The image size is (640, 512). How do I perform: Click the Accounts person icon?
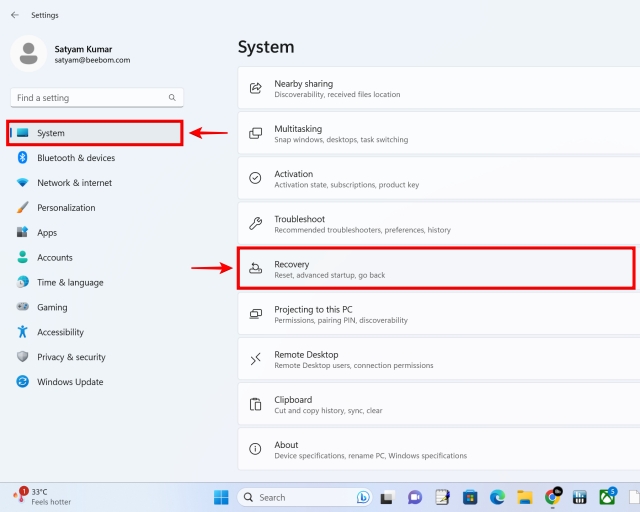[22, 257]
